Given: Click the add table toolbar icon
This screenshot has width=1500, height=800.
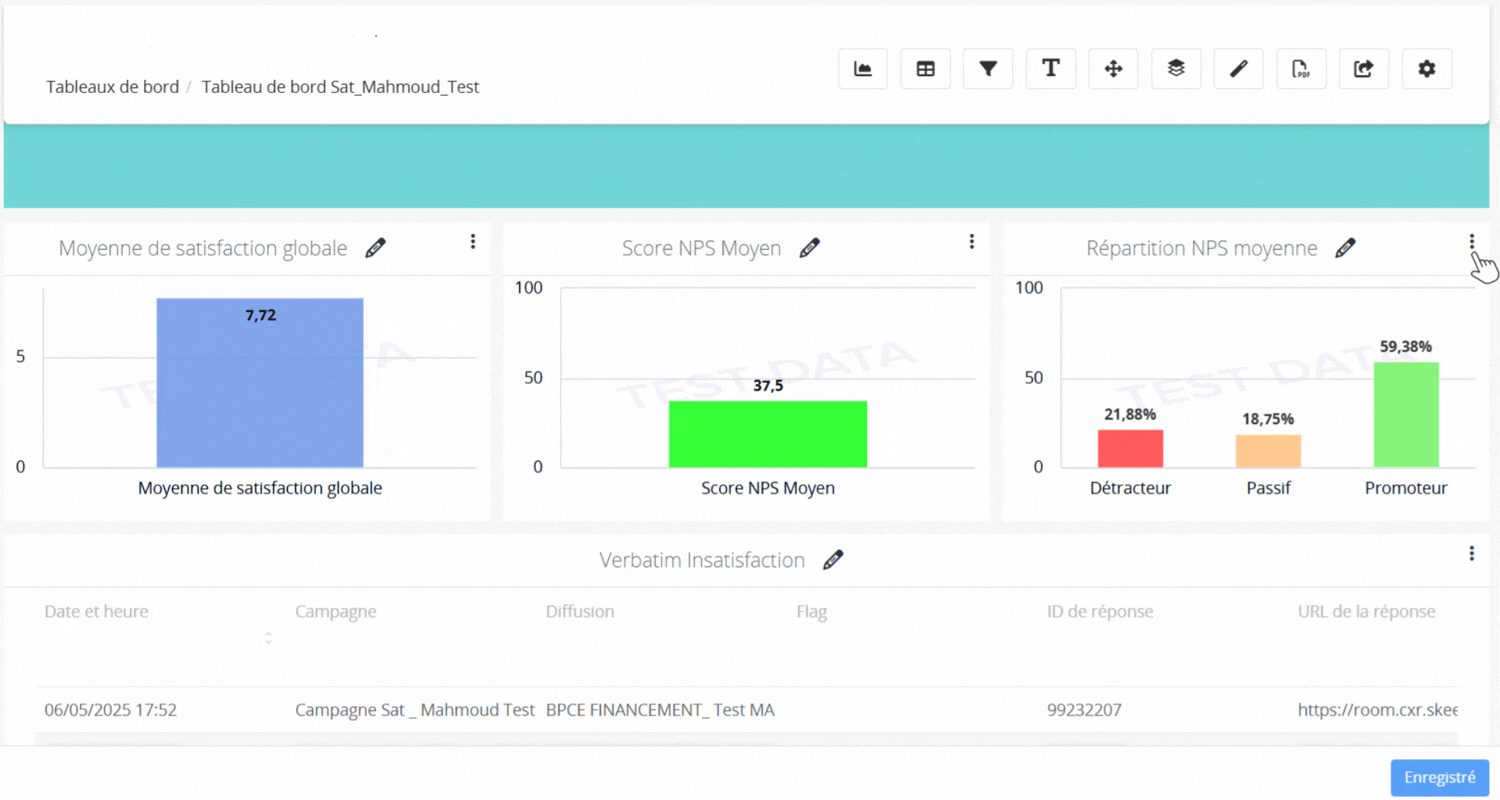Looking at the screenshot, I should [925, 69].
